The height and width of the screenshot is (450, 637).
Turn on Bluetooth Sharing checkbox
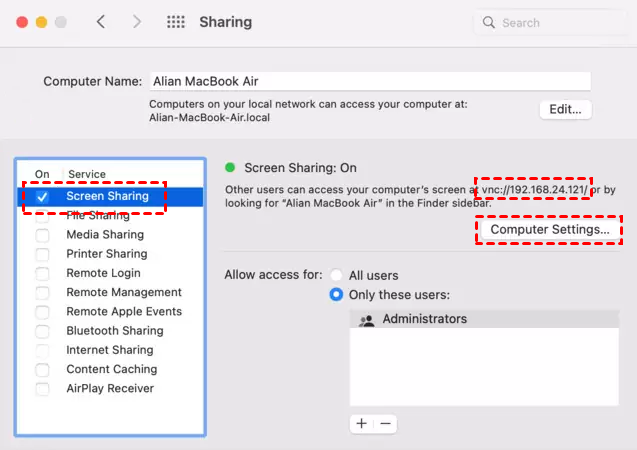point(42,331)
